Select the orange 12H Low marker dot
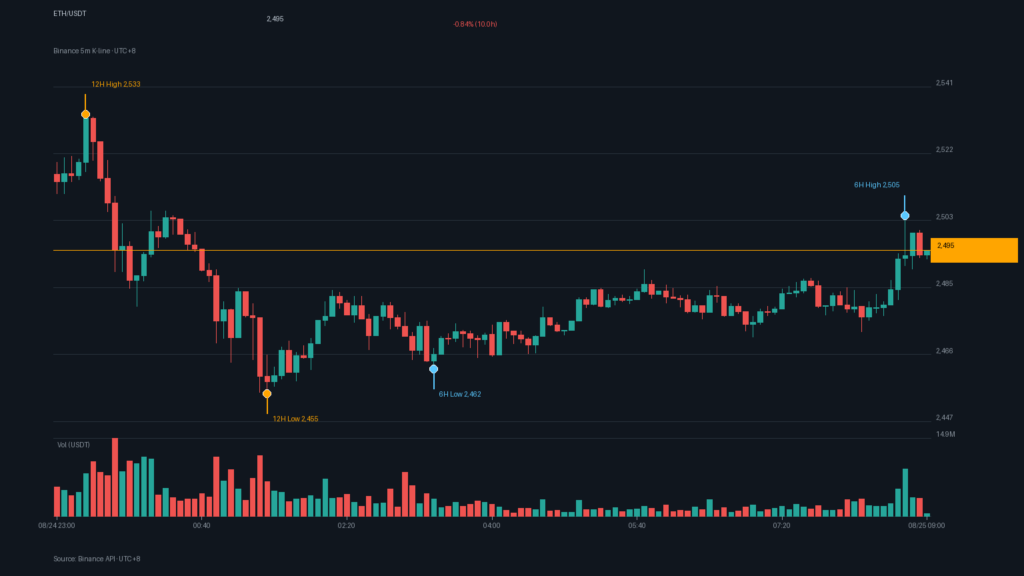Screen dimensions: 1024x576 267,394
